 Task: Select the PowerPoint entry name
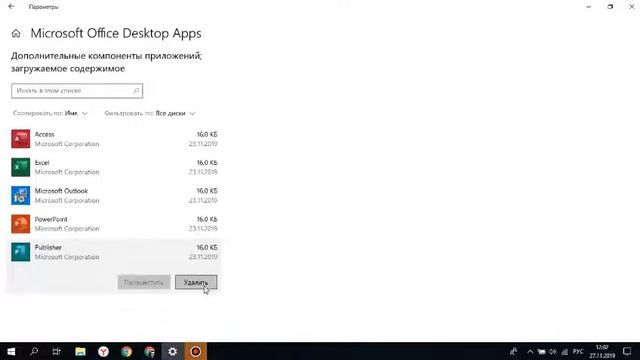click(x=51, y=219)
